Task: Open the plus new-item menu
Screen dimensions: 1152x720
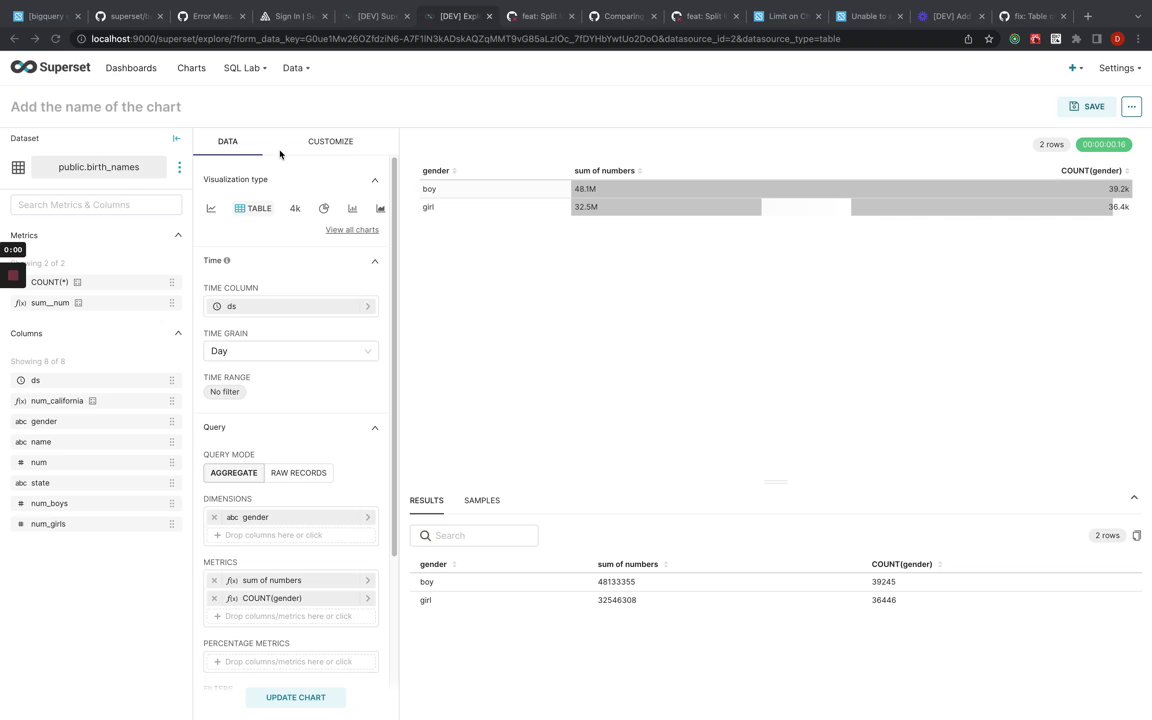Action: (x=1076, y=68)
